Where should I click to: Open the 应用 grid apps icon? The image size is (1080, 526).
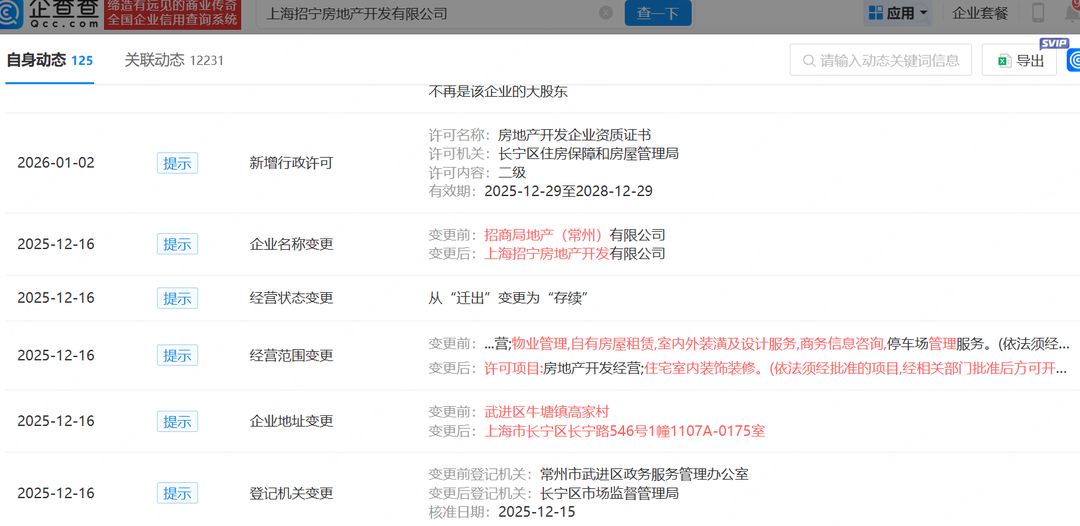click(x=875, y=12)
